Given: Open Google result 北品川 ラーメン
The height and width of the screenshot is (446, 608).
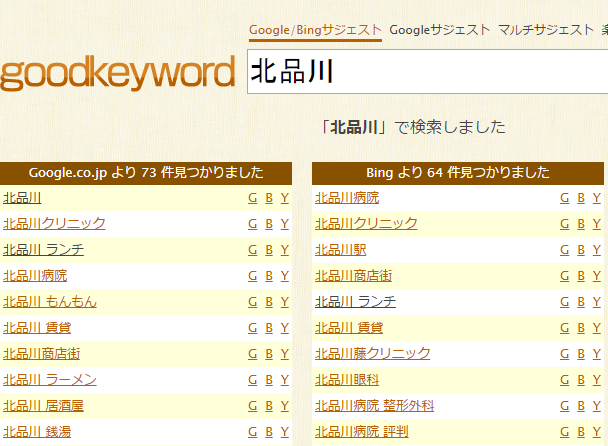Looking at the screenshot, I should [50, 380].
